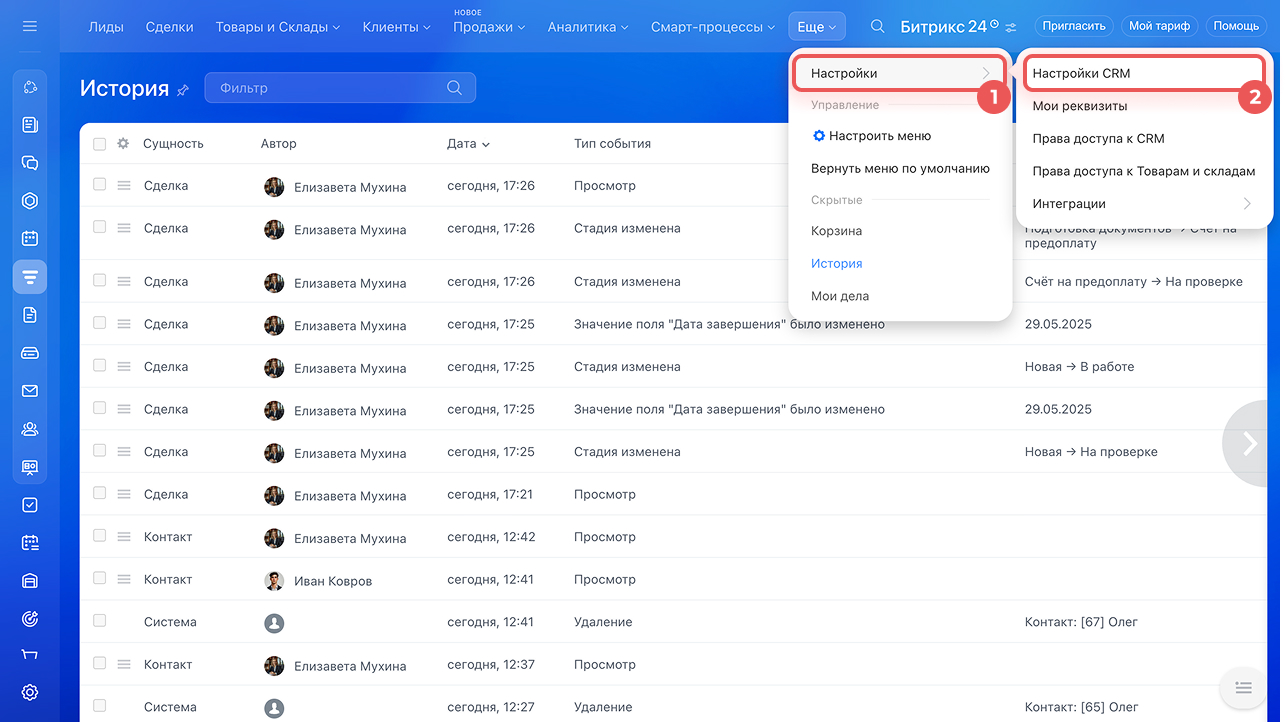Expand the Товары и Склады dropdown
The width and height of the screenshot is (1286, 722).
click(278, 27)
